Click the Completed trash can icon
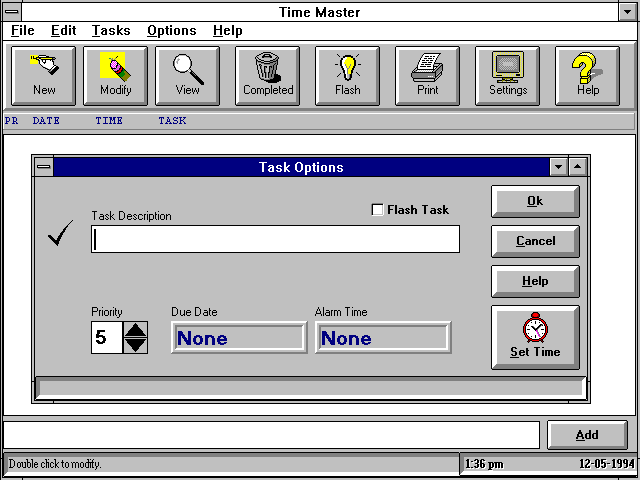The width and height of the screenshot is (640, 480). [x=268, y=75]
